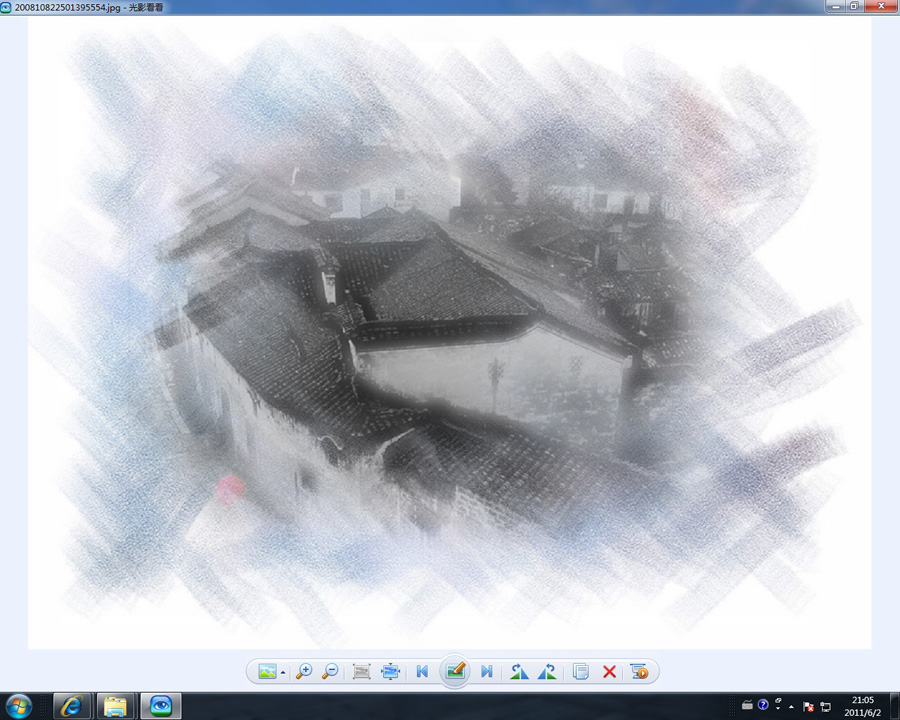The width and height of the screenshot is (900, 720).
Task: Rotate image counterclockwise
Action: point(519,672)
